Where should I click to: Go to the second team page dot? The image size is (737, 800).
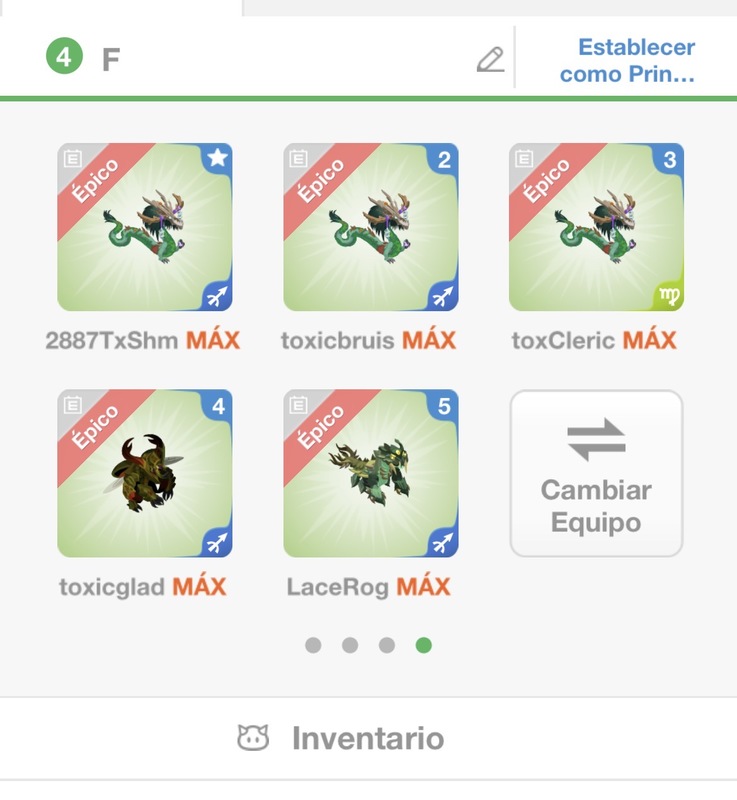point(350,645)
